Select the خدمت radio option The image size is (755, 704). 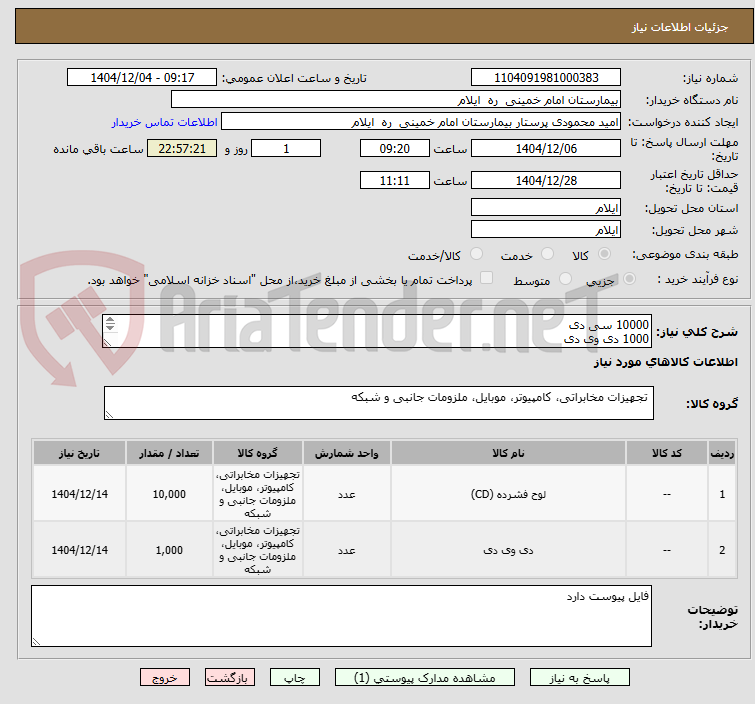tap(547, 254)
